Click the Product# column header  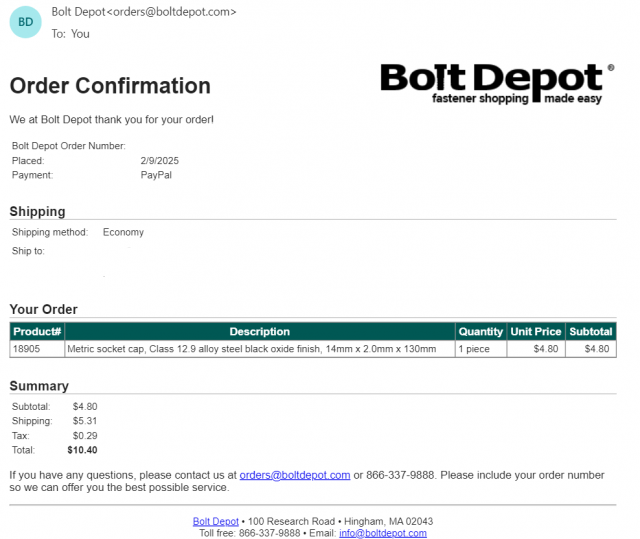37,331
